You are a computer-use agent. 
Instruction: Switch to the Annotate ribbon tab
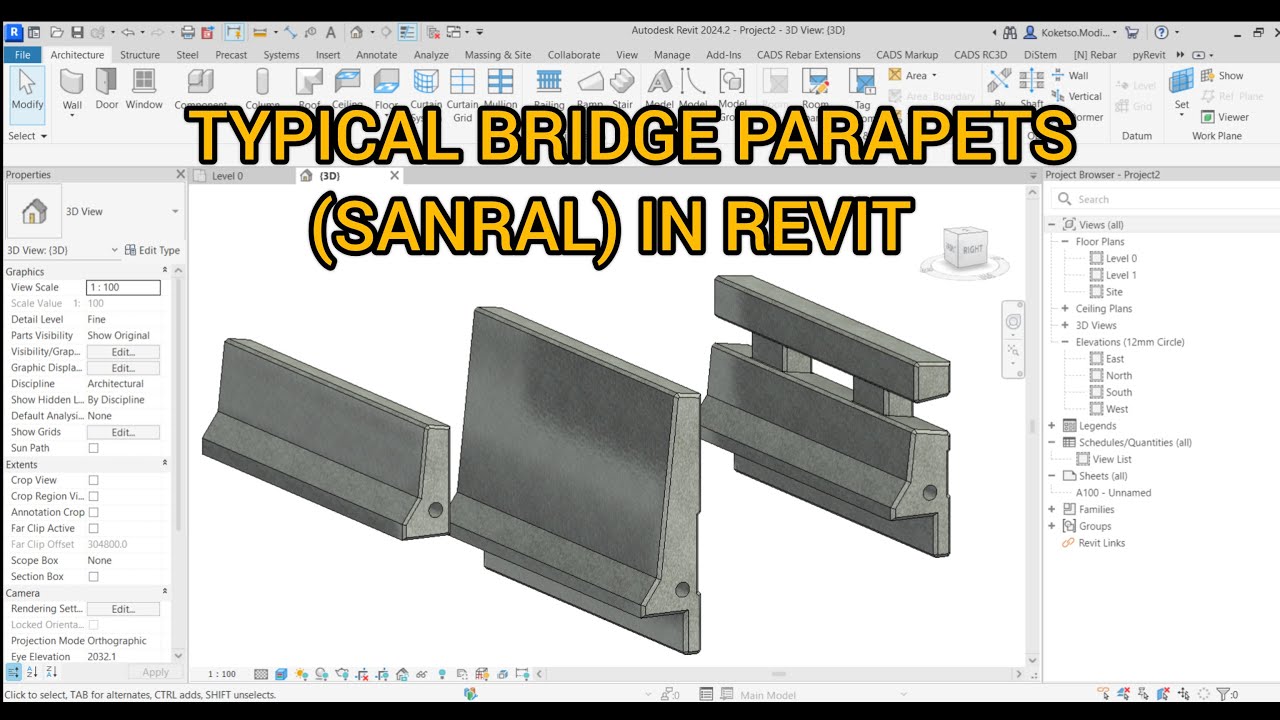click(377, 55)
